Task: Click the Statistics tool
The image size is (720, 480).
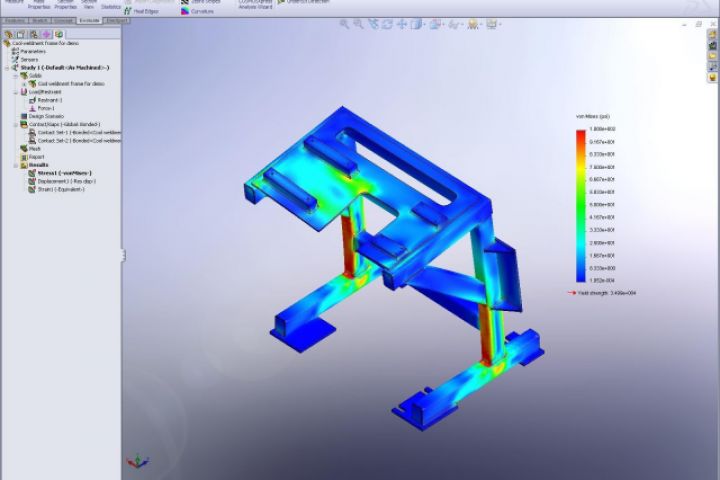Action: tap(111, 6)
